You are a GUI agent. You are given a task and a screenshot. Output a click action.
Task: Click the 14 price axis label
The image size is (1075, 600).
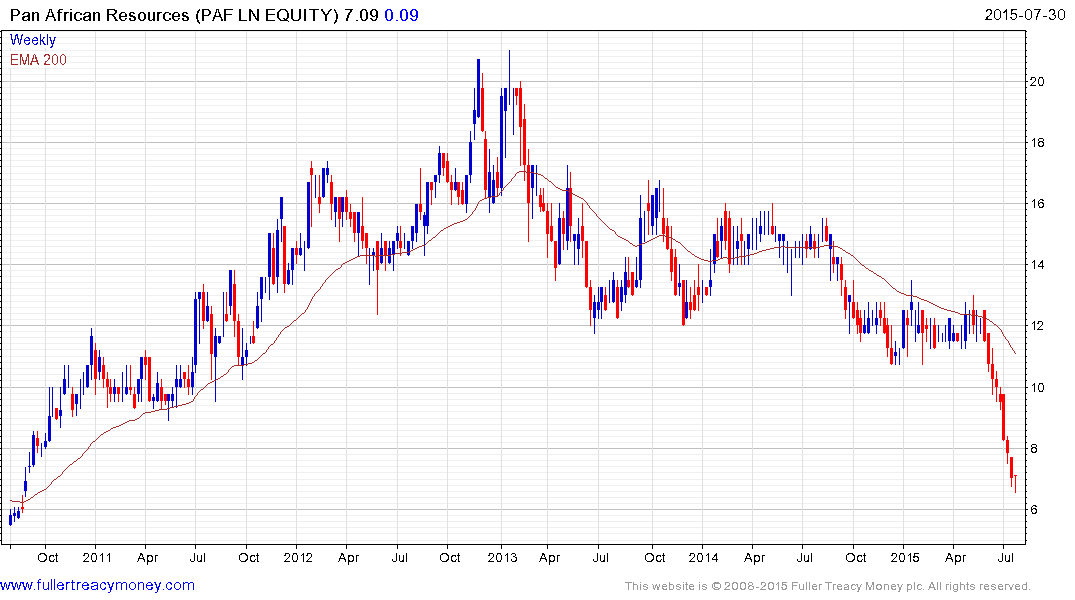click(1037, 265)
